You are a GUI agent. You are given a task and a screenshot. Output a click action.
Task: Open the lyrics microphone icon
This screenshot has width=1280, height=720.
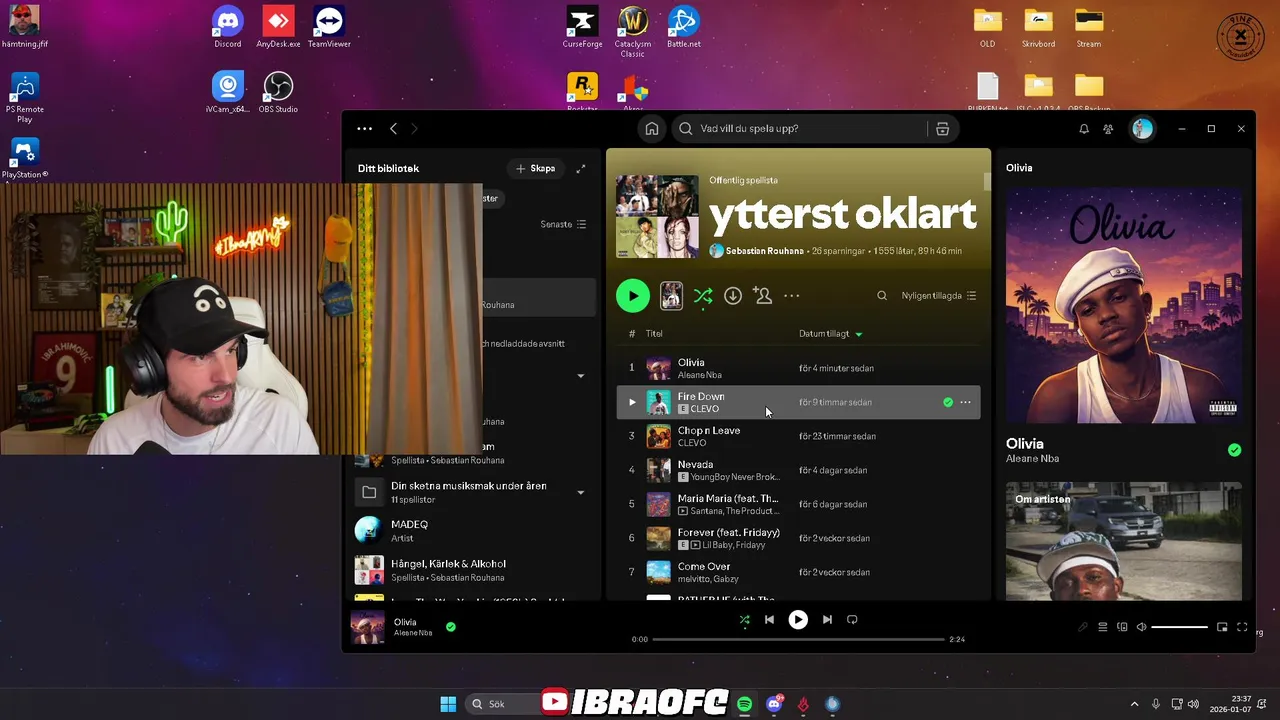tap(1083, 627)
